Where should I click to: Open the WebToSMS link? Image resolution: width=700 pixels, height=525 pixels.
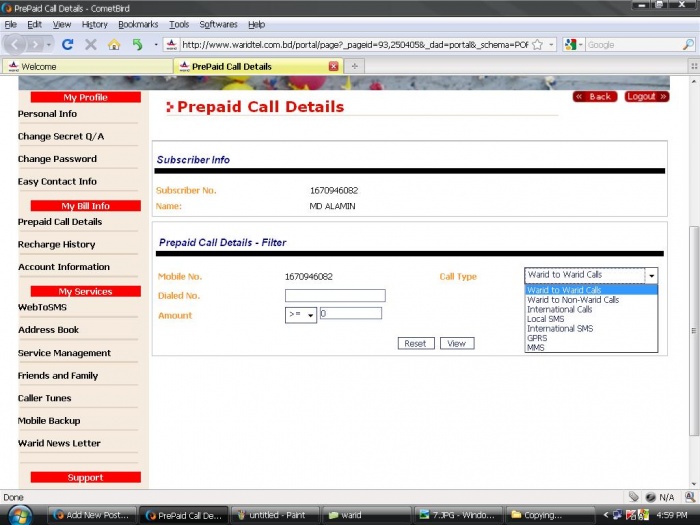(42, 307)
